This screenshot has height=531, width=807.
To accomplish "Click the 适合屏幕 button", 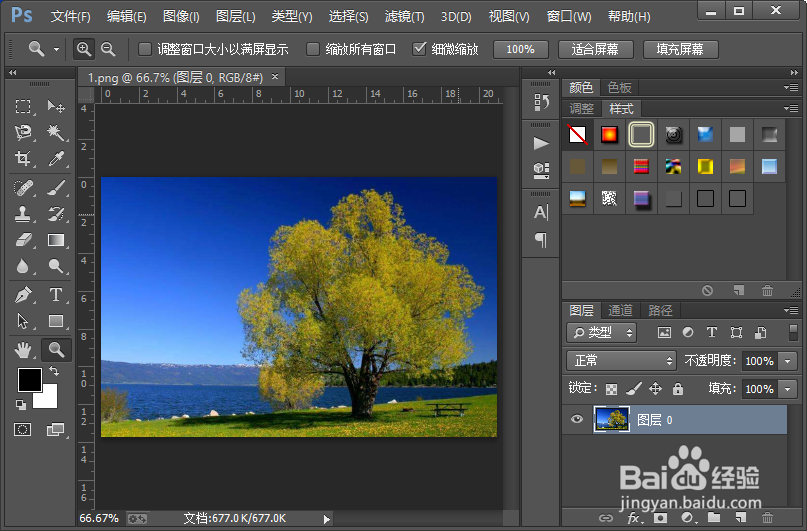I will [x=595, y=49].
